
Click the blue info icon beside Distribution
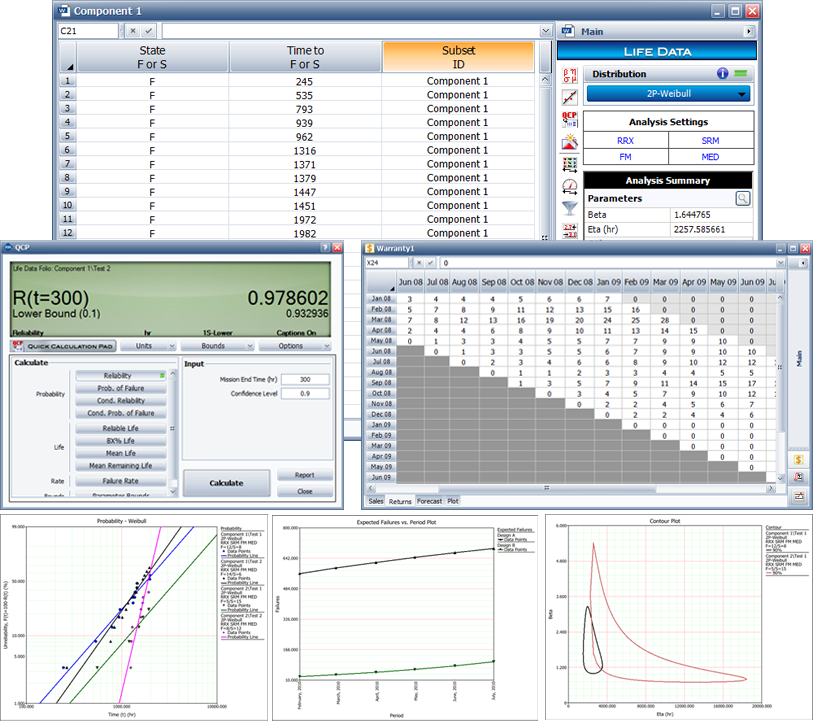[722, 73]
